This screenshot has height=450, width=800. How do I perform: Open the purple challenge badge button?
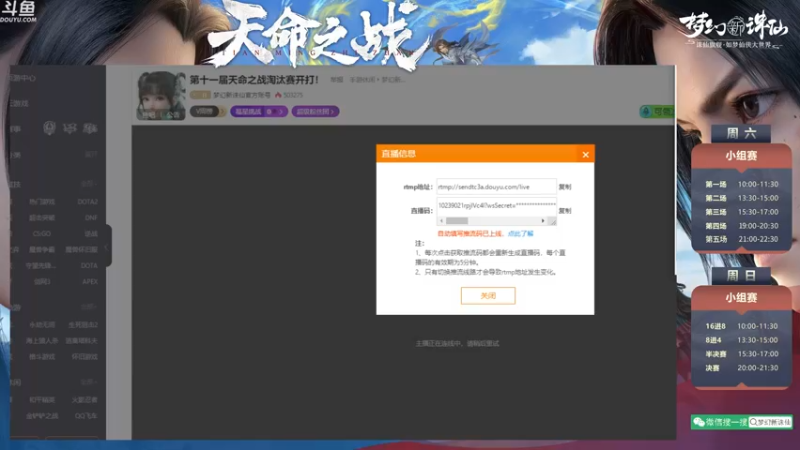coord(259,111)
